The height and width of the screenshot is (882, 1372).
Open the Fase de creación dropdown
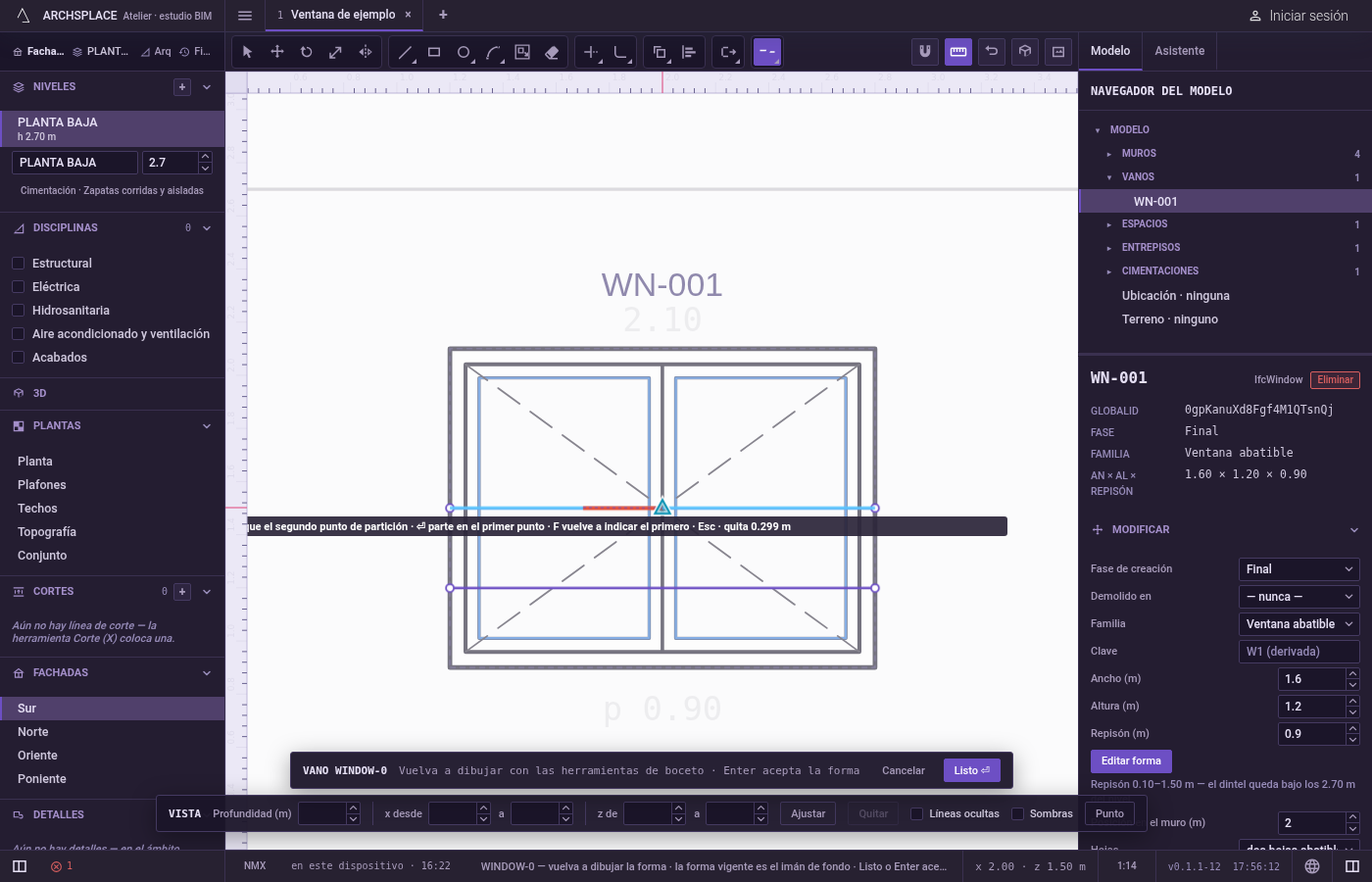coord(1299,569)
